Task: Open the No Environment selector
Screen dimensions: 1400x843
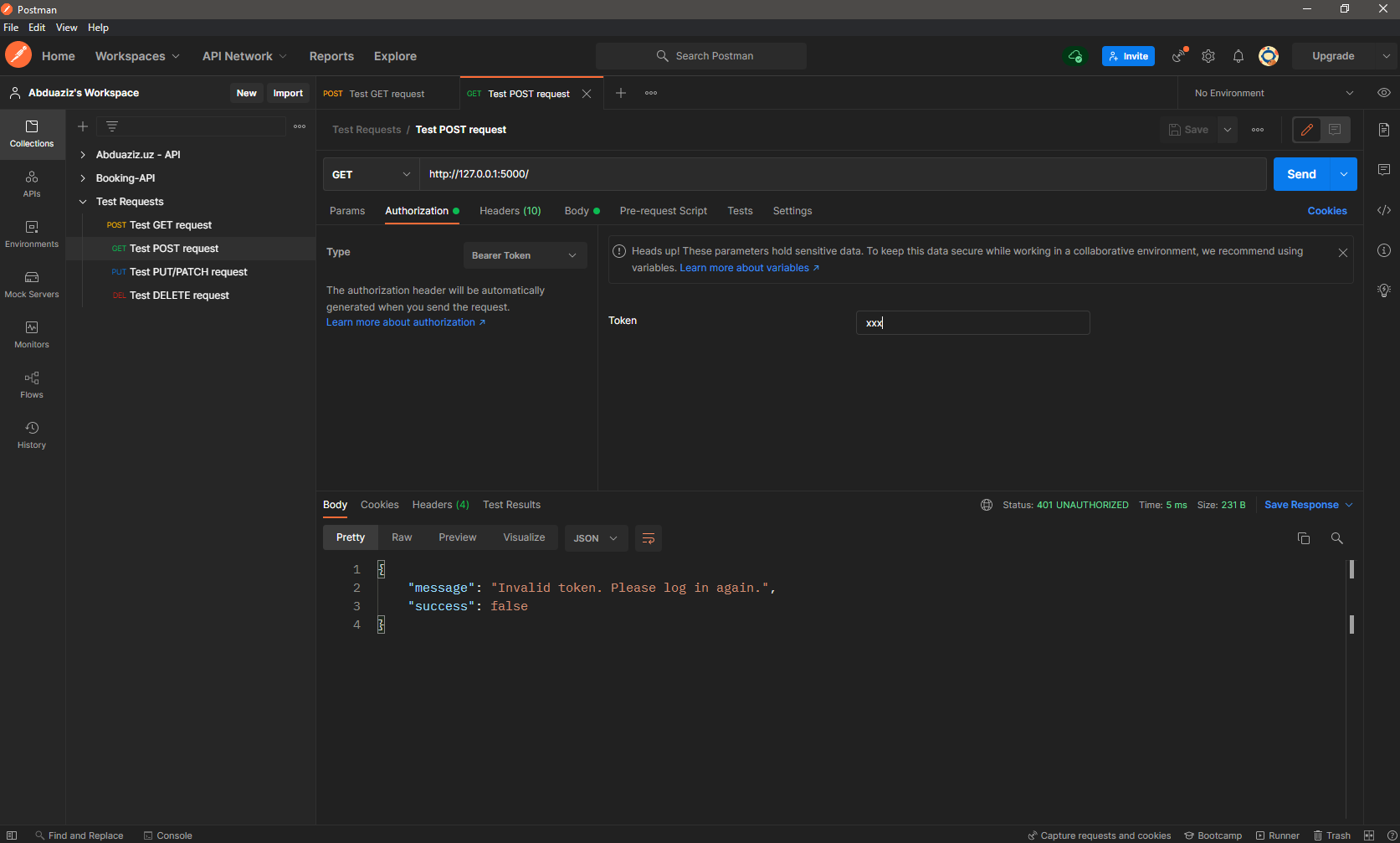Action: pyautogui.click(x=1272, y=93)
